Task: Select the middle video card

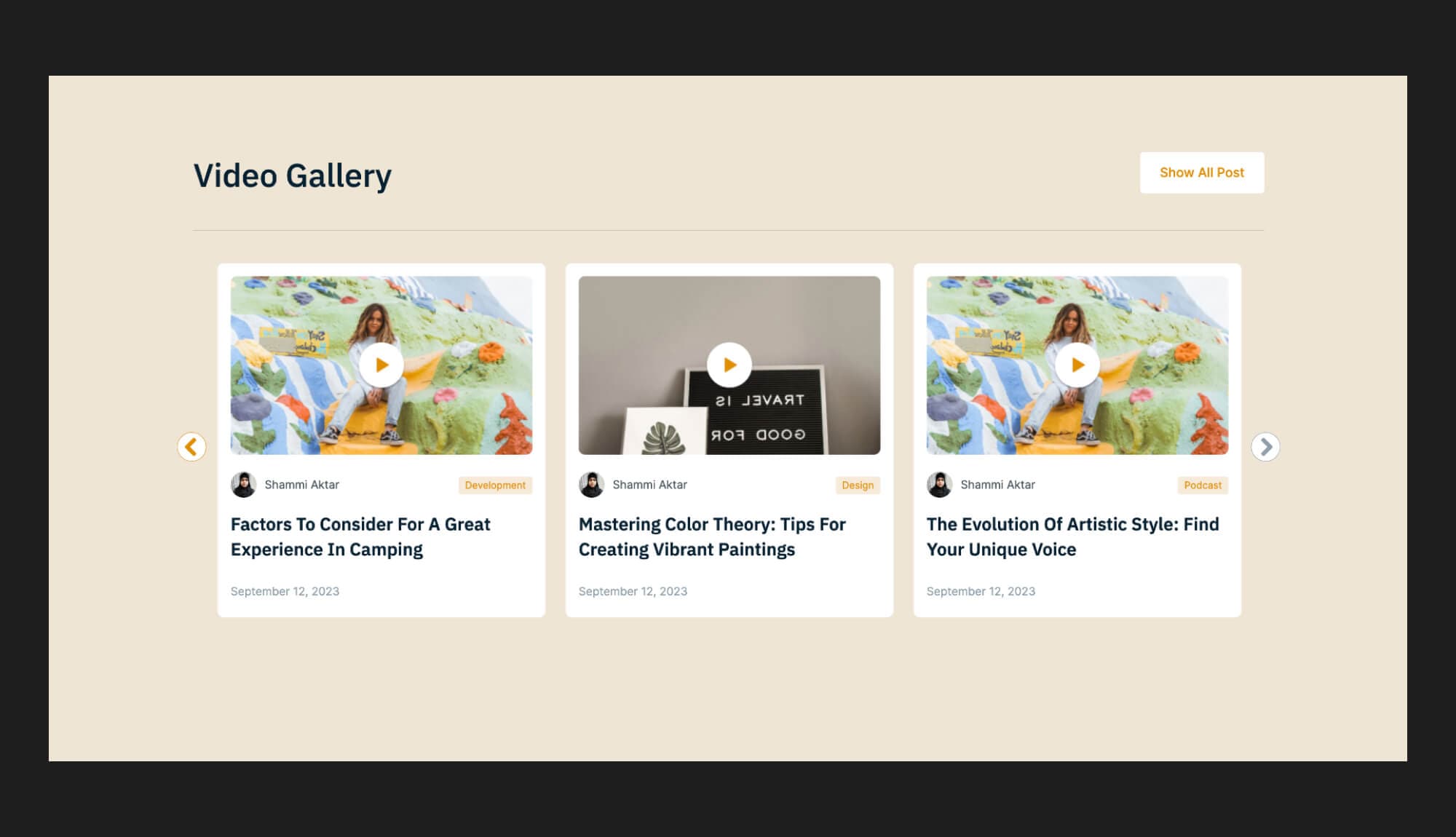Action: (x=728, y=440)
